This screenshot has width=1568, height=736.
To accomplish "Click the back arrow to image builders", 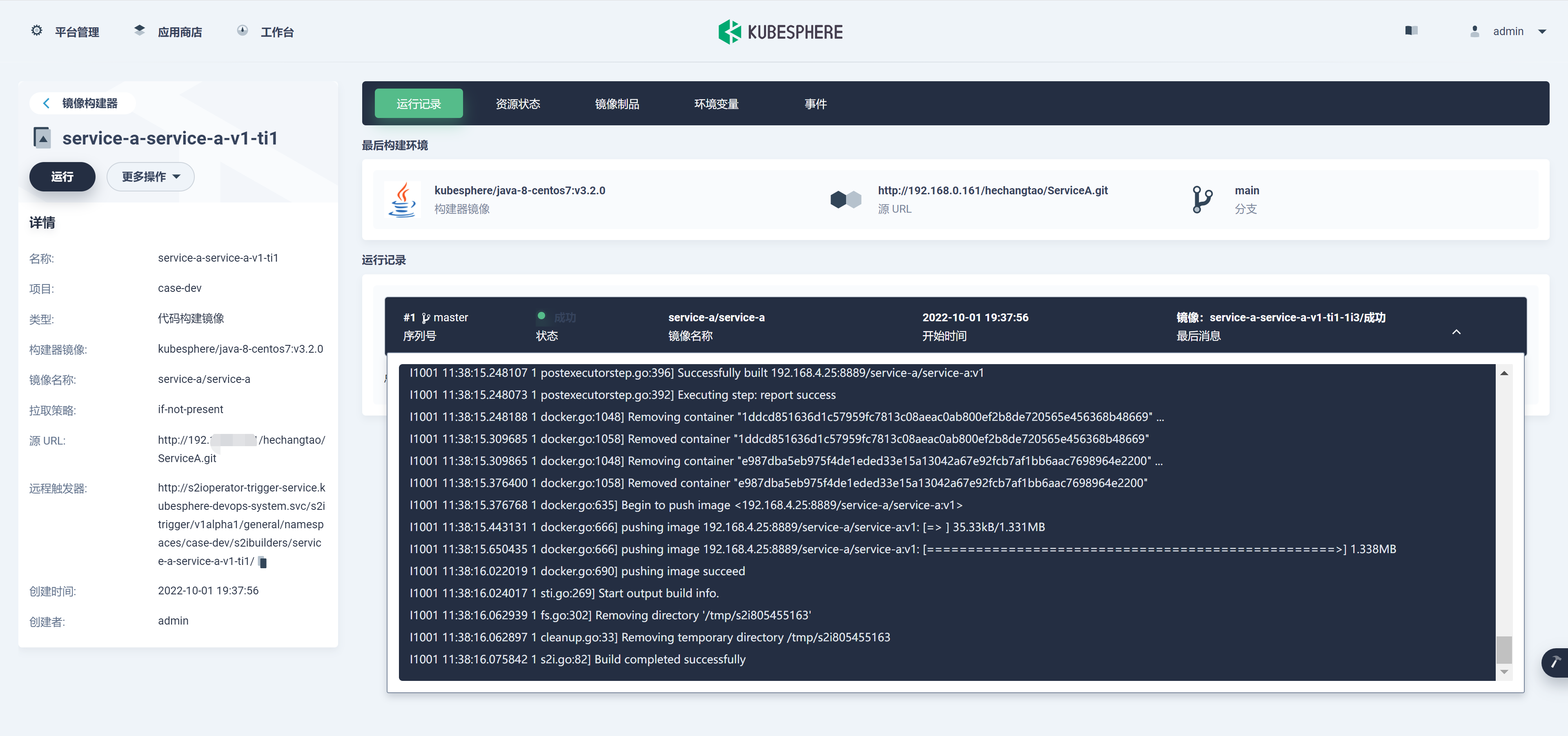I will coord(46,103).
